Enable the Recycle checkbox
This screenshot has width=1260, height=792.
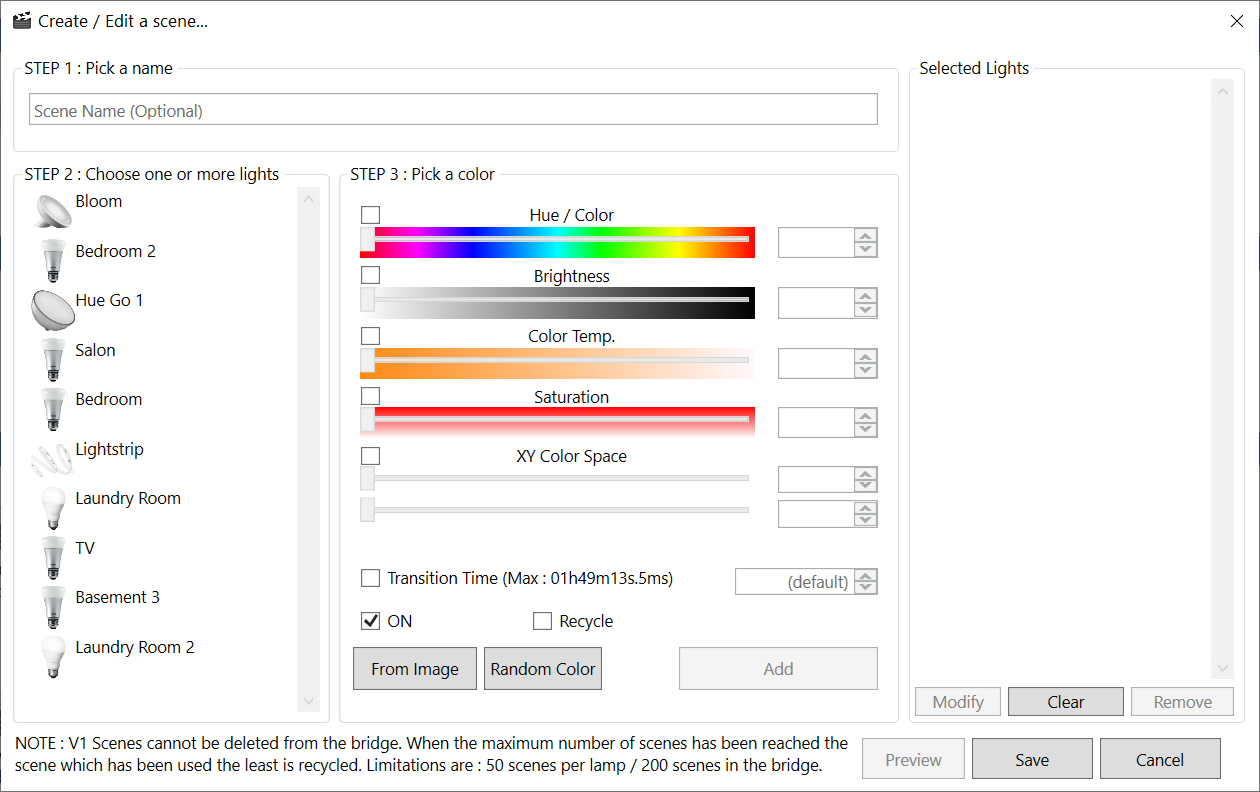click(x=542, y=621)
